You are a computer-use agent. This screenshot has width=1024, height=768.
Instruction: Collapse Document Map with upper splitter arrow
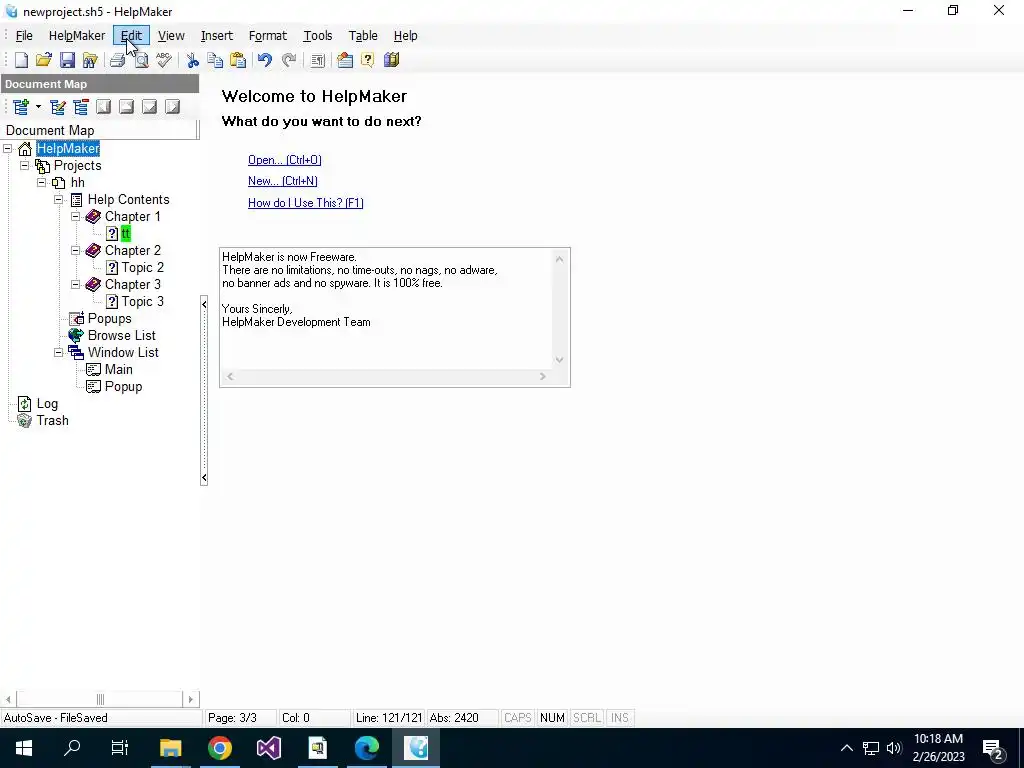point(204,304)
